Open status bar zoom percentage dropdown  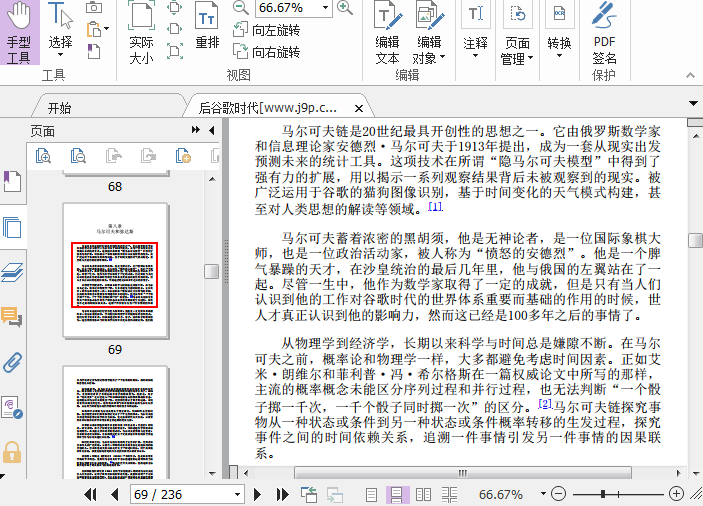pos(543,494)
